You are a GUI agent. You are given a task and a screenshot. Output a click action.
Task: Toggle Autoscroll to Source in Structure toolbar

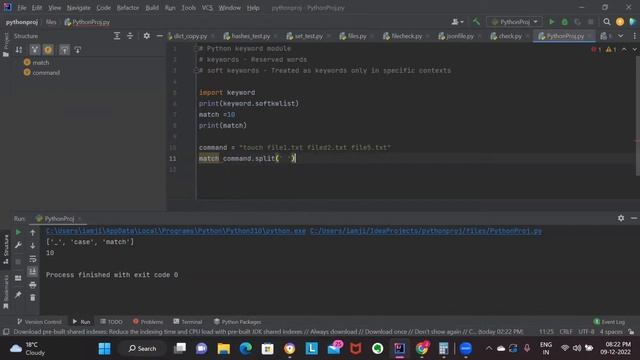[64, 50]
